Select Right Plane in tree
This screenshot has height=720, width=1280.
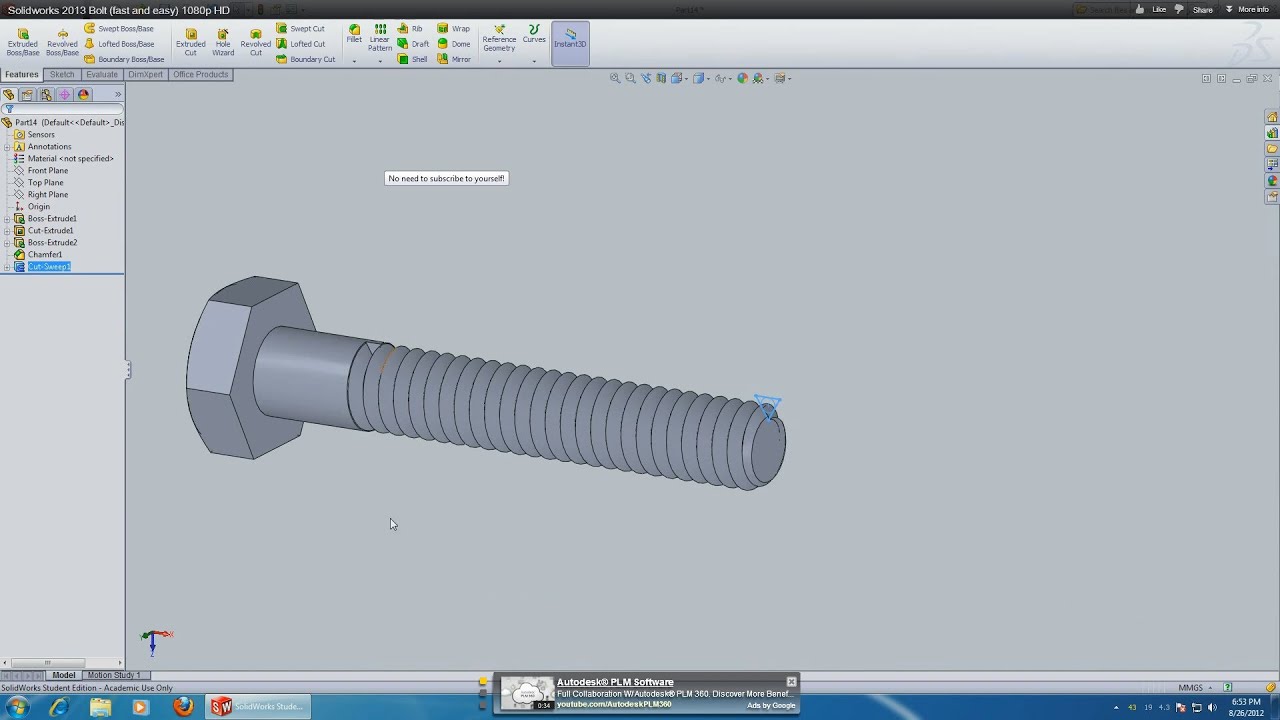coord(41,195)
